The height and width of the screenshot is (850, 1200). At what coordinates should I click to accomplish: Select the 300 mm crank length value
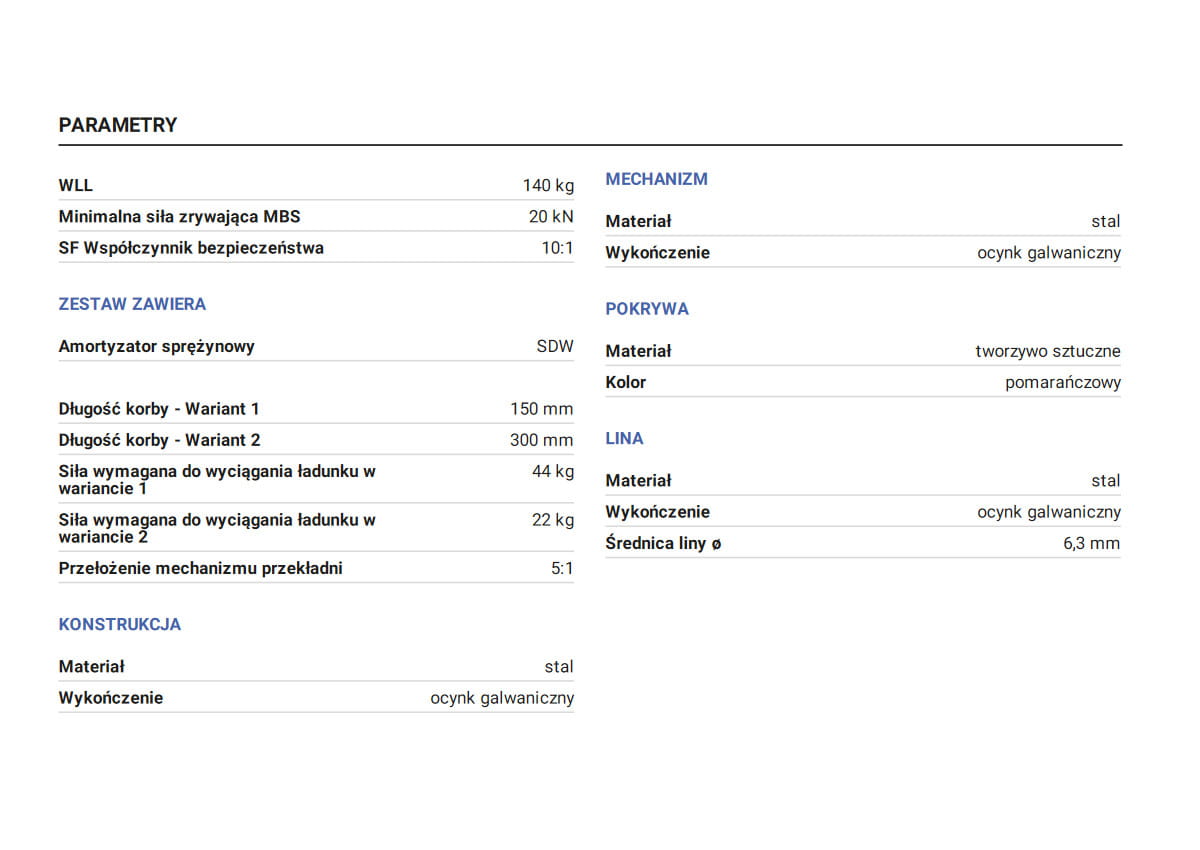pos(542,440)
